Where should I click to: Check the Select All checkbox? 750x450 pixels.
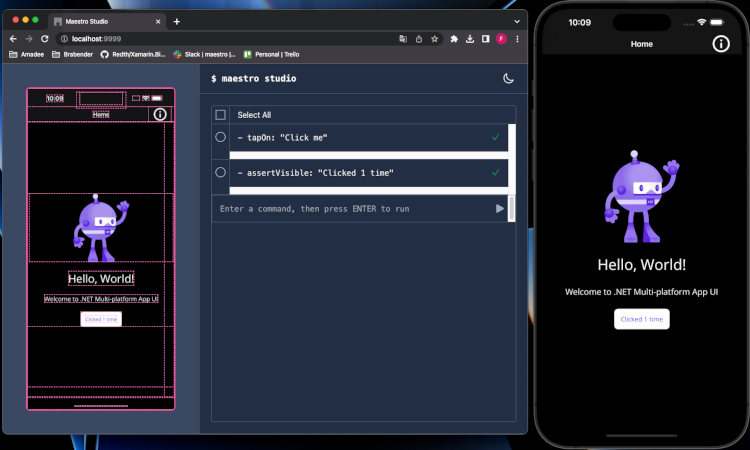[x=221, y=115]
